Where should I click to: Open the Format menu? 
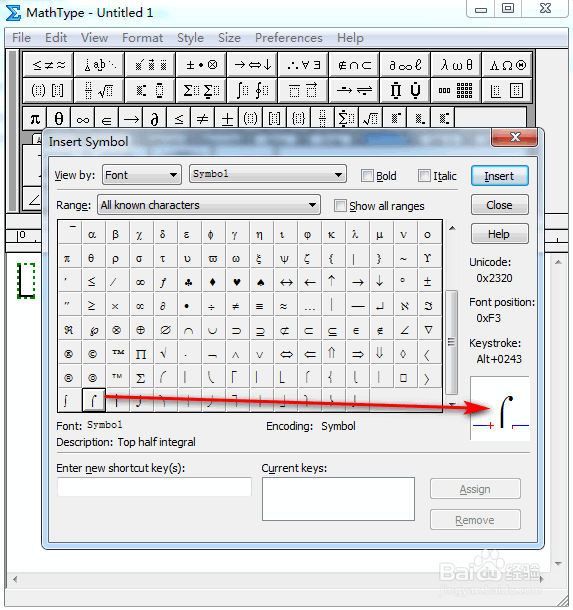142,38
